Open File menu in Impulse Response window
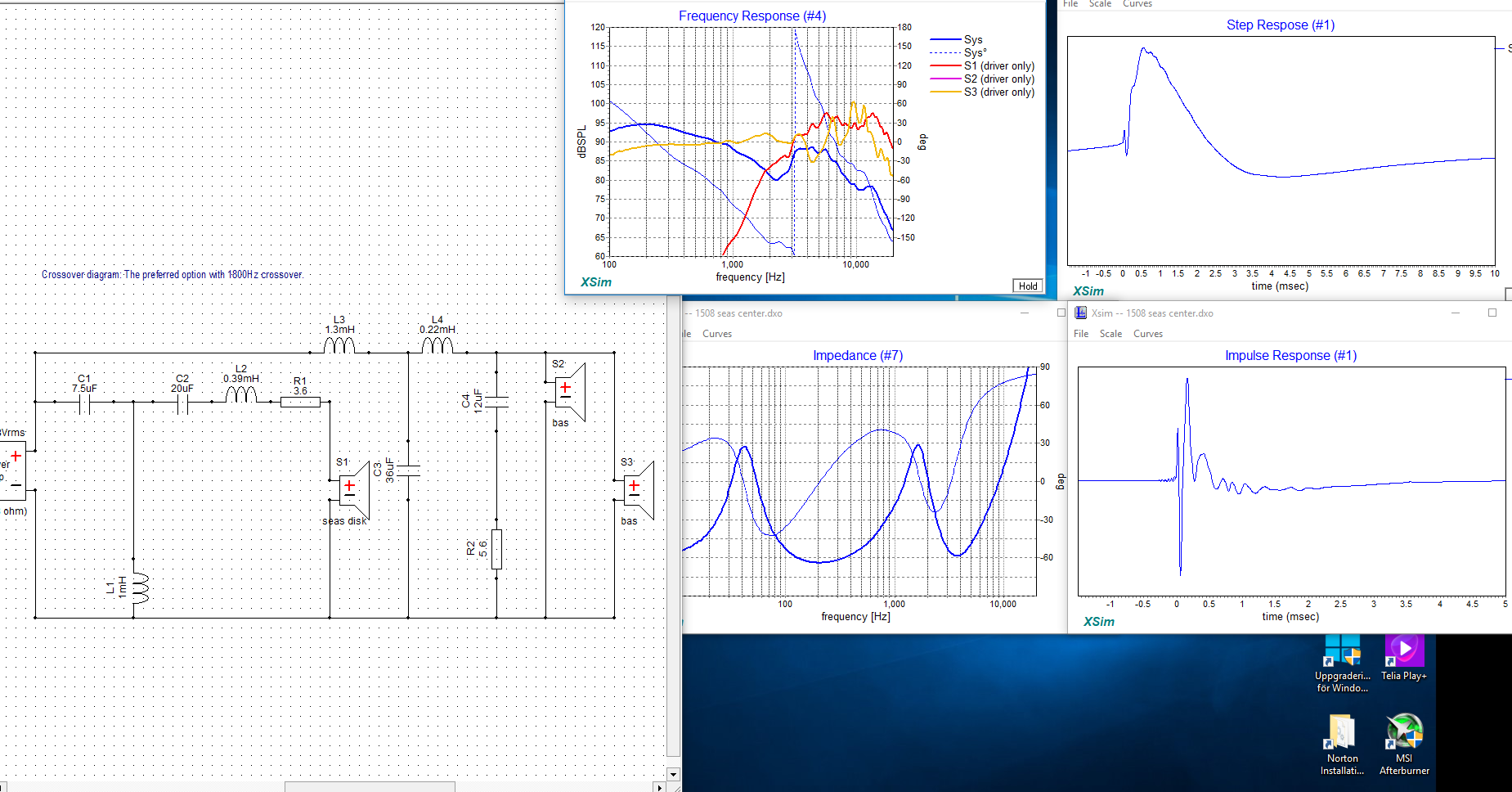Screen dimensions: 1512x792 coord(1080,334)
